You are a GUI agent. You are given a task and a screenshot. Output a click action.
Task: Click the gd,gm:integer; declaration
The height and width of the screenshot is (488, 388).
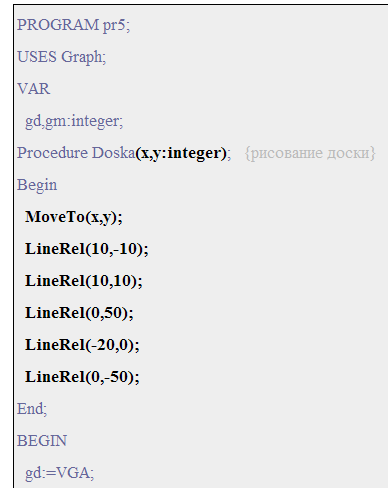[x=74, y=121]
